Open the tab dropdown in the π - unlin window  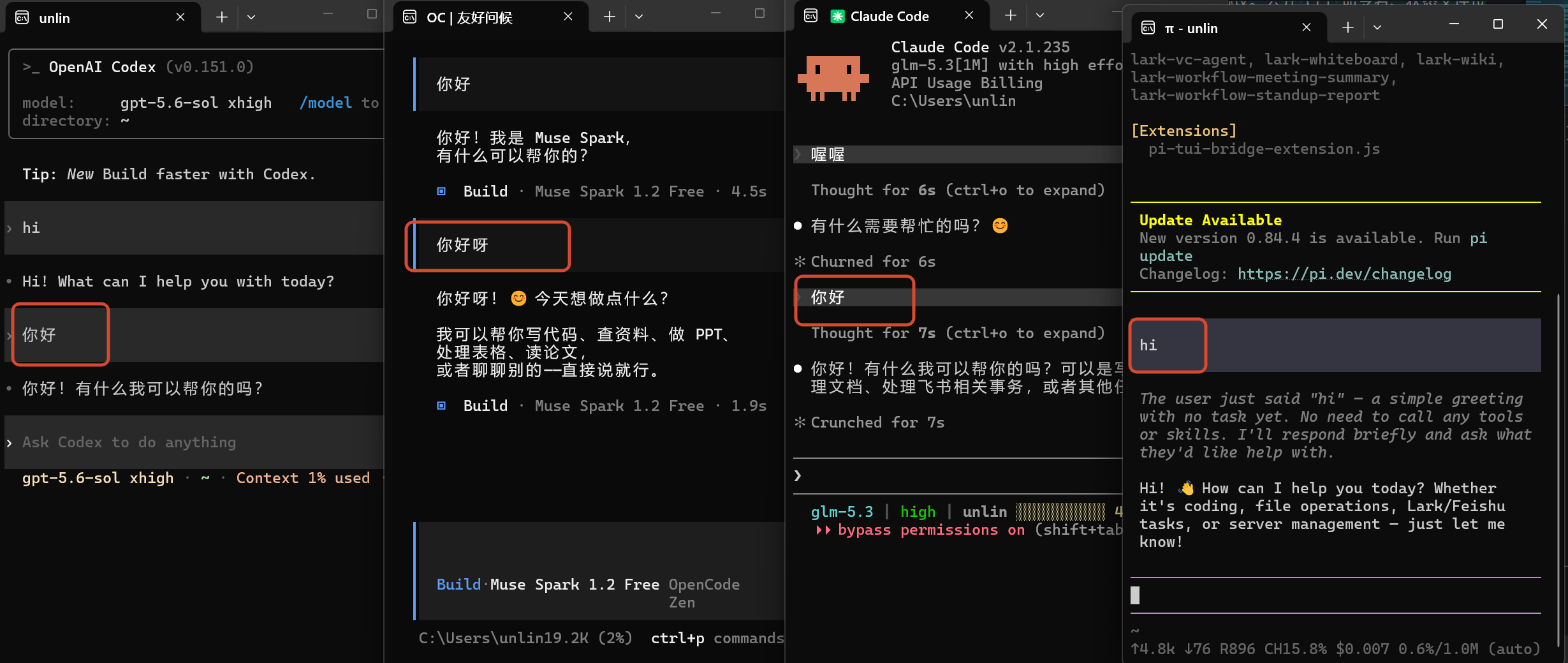[x=1377, y=27]
